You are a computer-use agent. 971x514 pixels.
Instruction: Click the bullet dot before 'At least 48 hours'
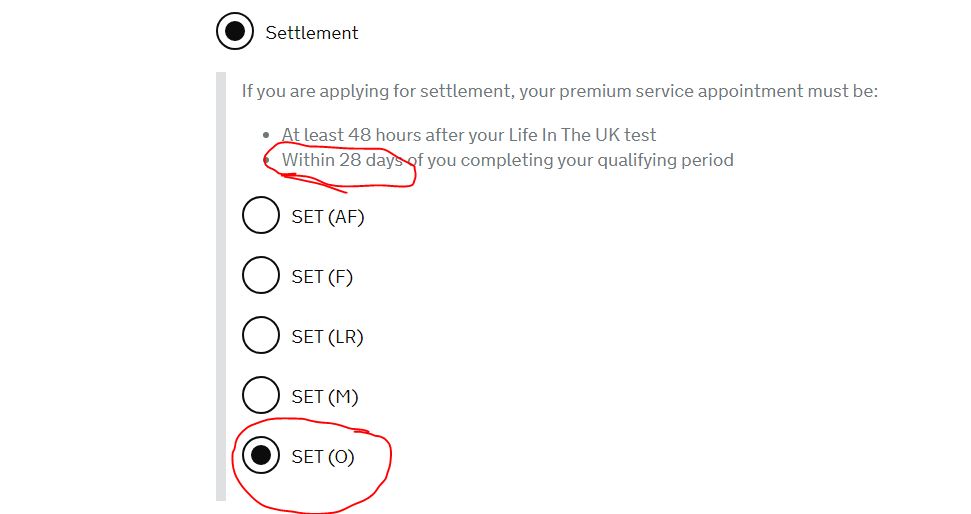tap(266, 135)
